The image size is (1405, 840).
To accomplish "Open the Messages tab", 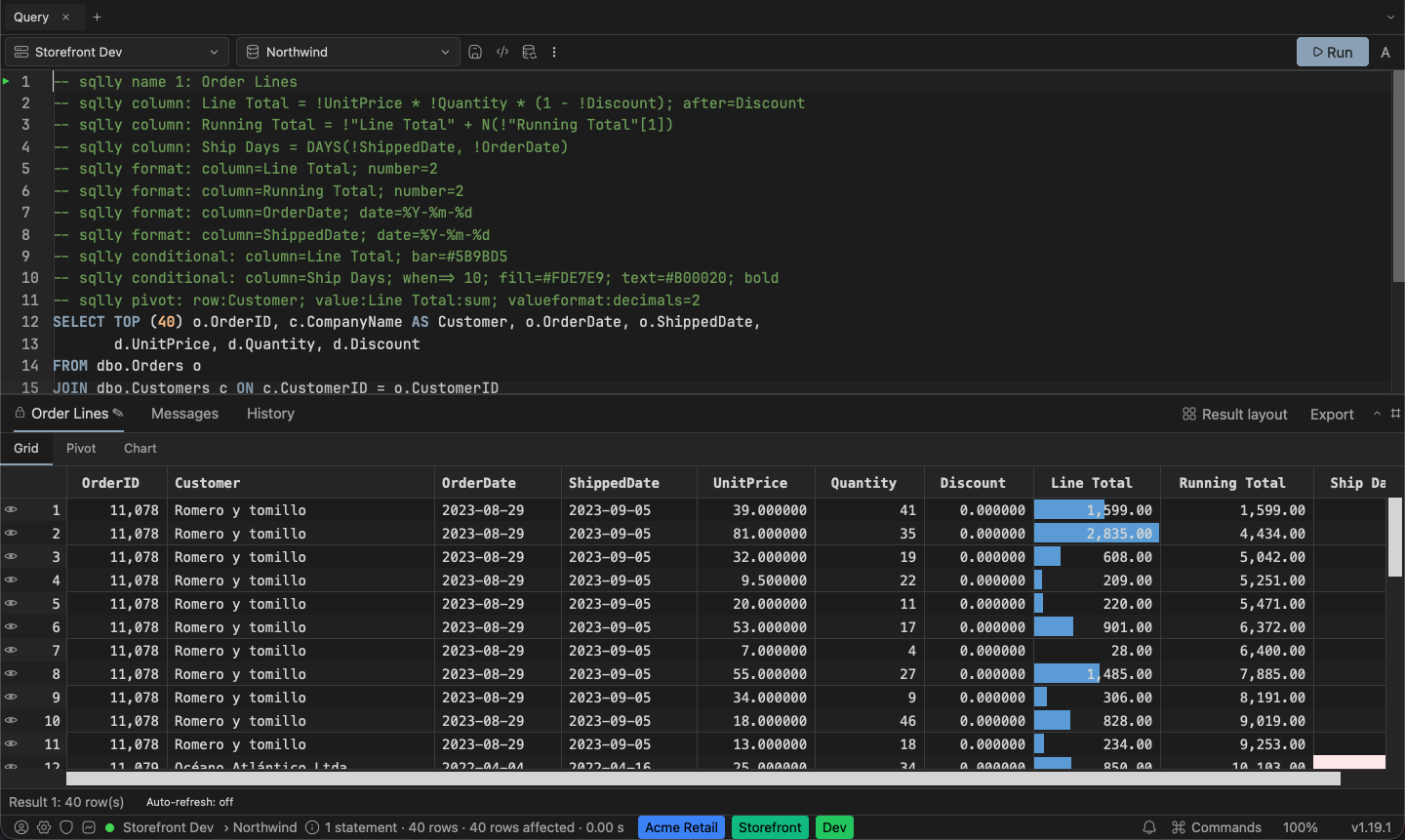I will [x=184, y=414].
